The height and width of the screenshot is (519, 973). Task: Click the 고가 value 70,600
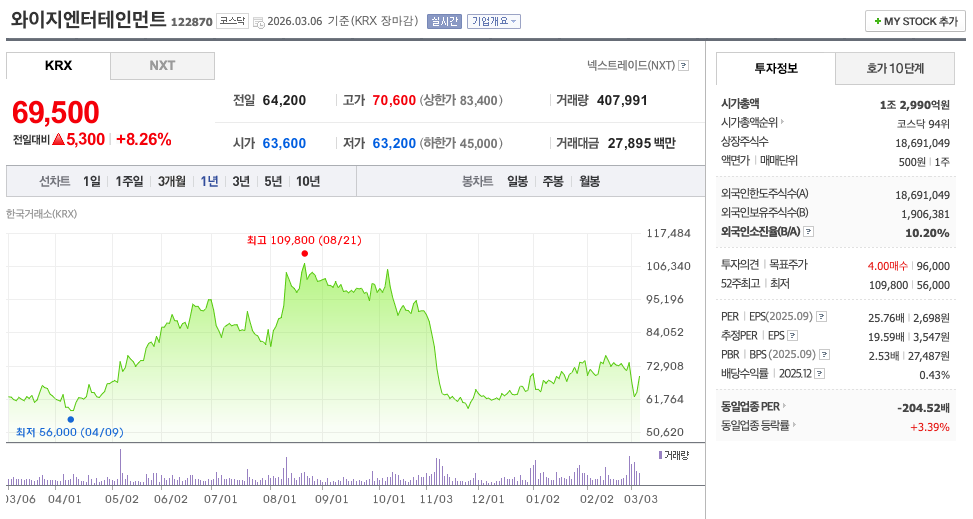(394, 101)
